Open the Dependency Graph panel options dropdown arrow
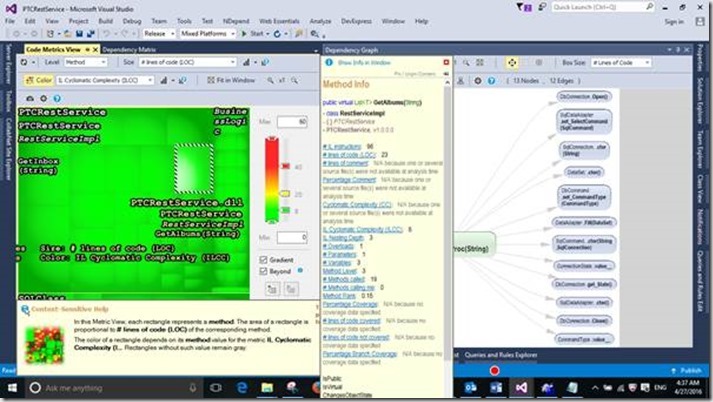 (669, 50)
